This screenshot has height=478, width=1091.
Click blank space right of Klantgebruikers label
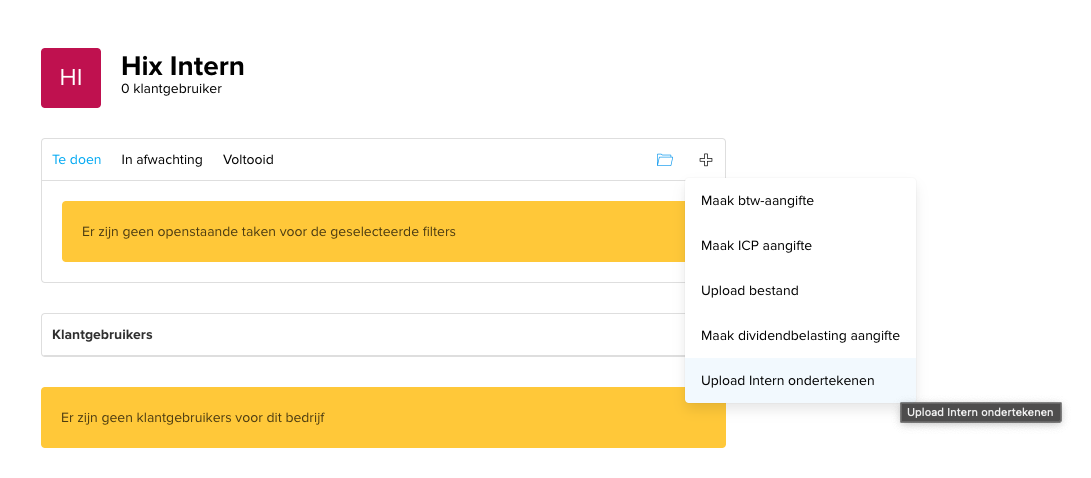[417, 335]
